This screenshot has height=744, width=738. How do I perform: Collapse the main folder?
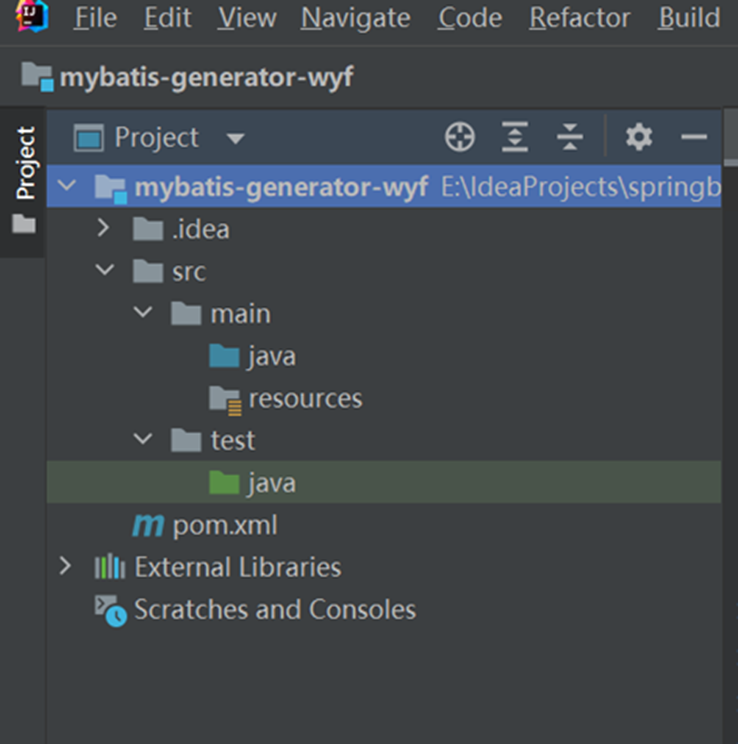143,312
